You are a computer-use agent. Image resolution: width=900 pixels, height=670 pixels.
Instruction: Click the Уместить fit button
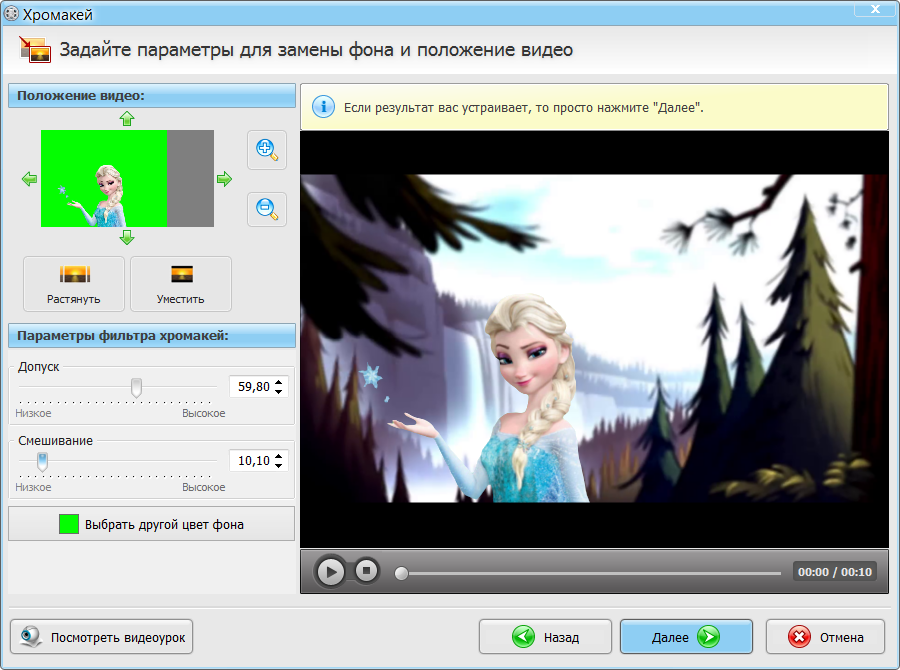181,284
